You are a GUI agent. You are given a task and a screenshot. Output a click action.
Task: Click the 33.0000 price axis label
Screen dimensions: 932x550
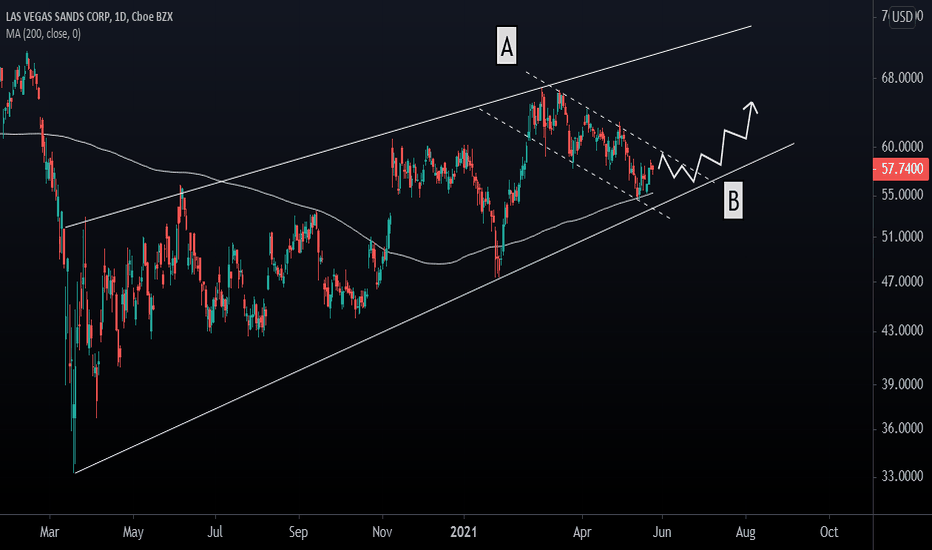point(902,476)
